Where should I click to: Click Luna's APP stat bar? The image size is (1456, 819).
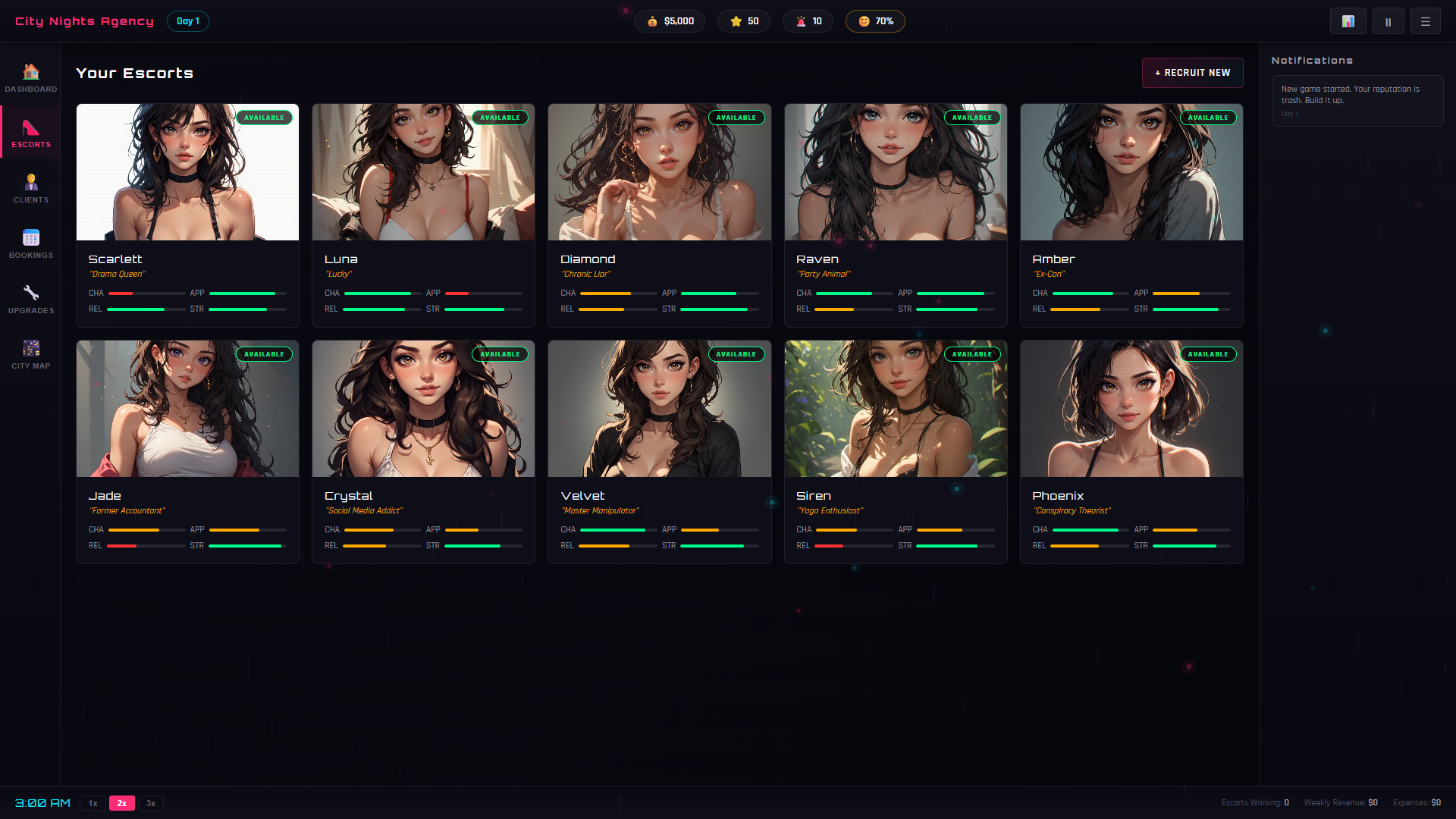click(x=484, y=293)
